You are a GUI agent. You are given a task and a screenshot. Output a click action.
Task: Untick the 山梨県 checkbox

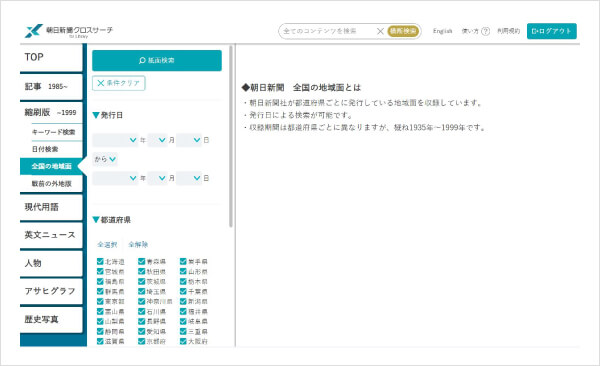pos(100,321)
